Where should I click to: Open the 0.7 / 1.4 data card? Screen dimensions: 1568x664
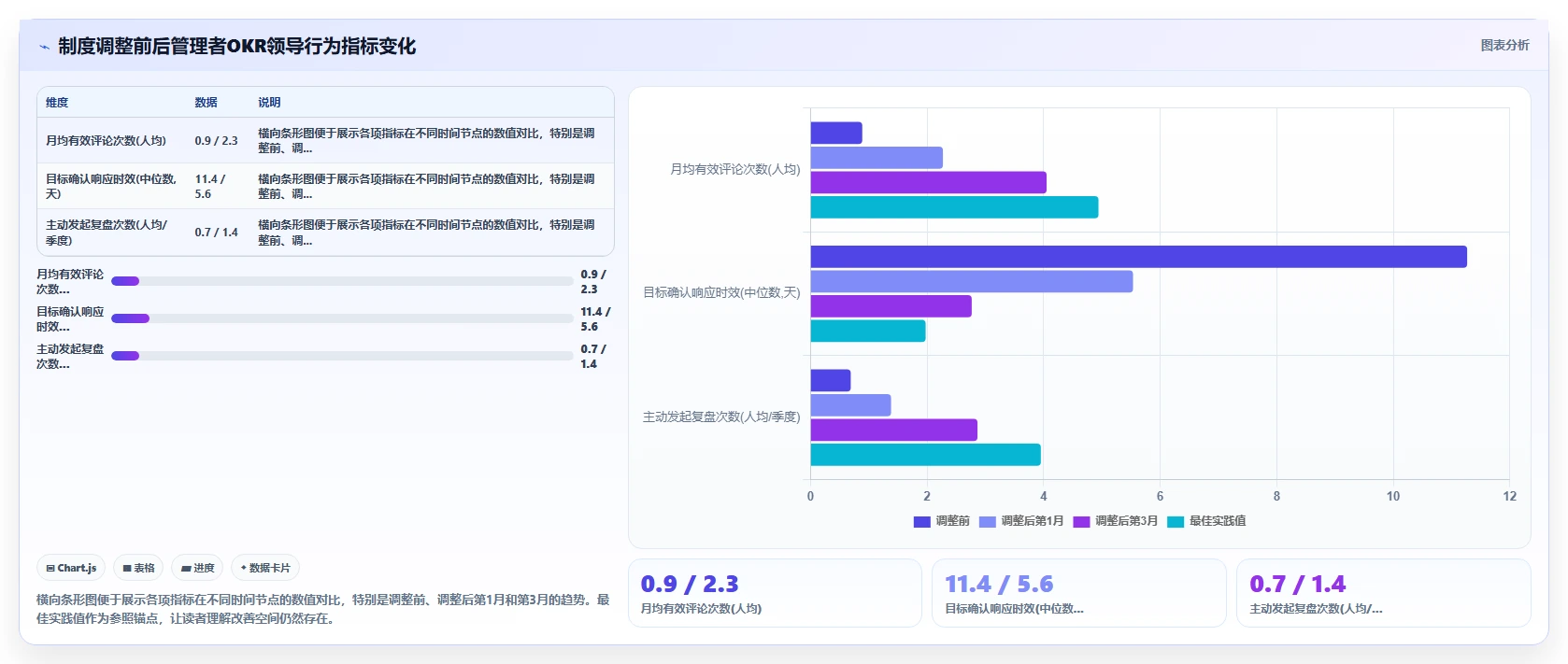[x=1383, y=593]
